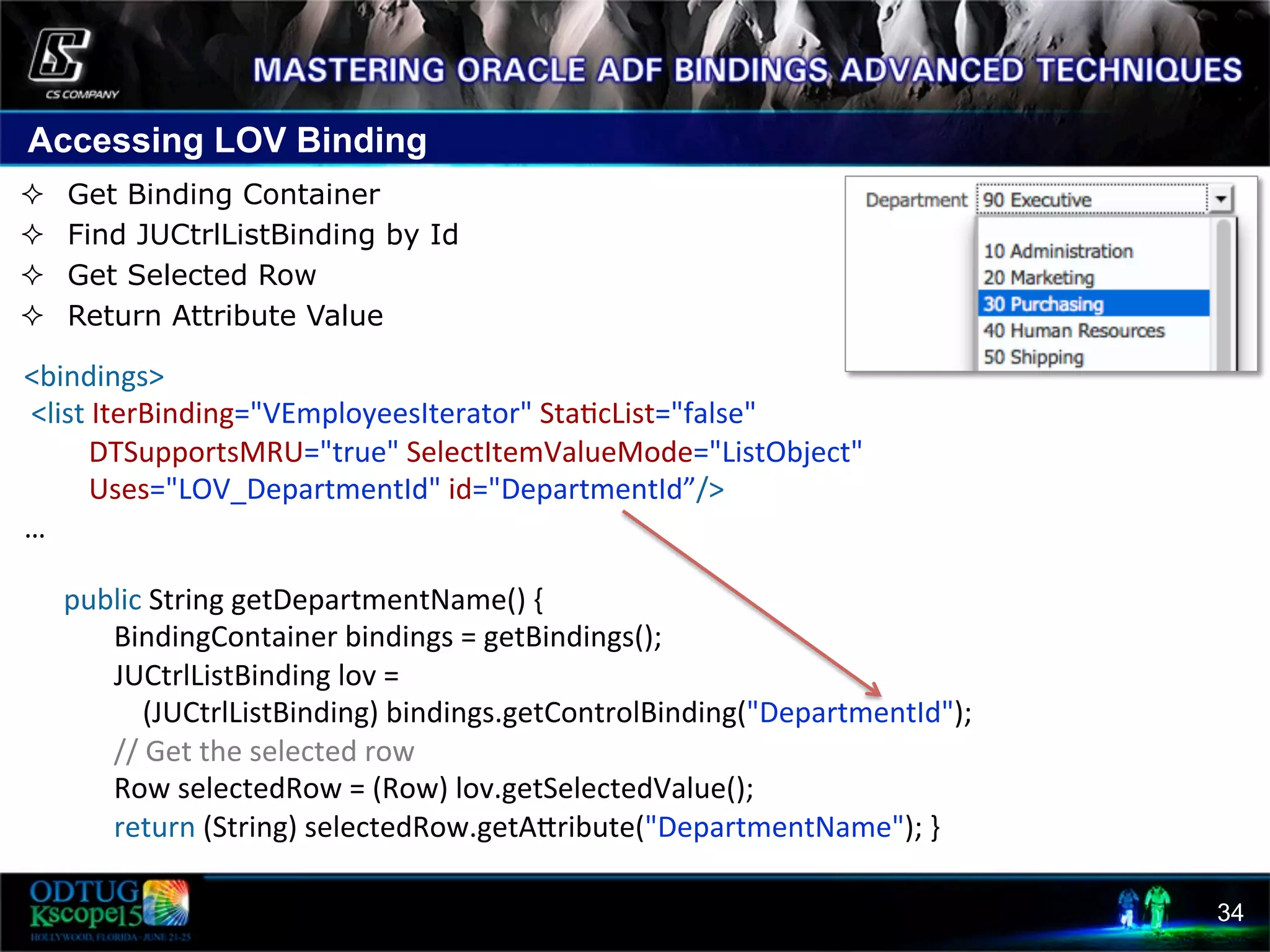Click the DTSupportsMRU="true" attribute
Image resolution: width=1270 pixels, height=952 pixels.
pyautogui.click(x=243, y=452)
